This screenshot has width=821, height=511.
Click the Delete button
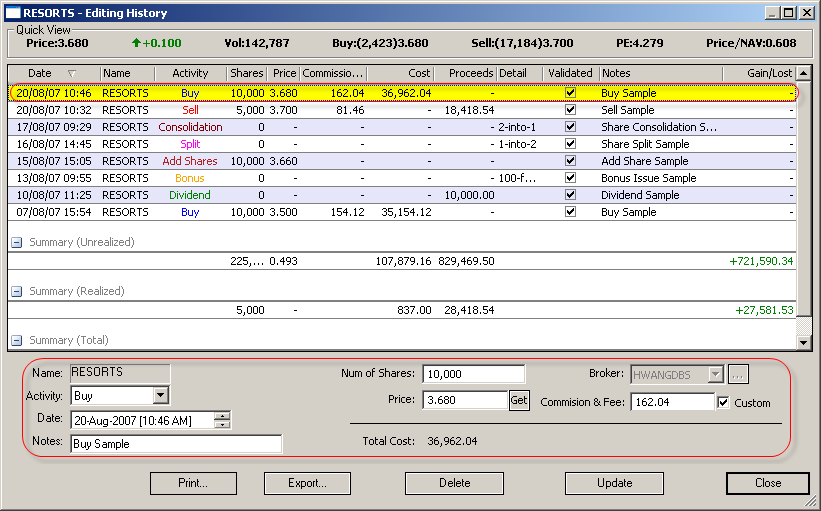pos(454,483)
